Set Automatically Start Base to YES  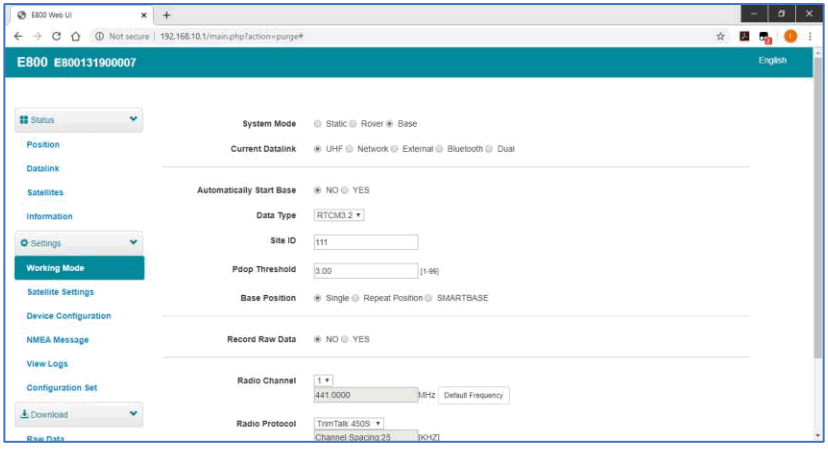click(x=344, y=190)
